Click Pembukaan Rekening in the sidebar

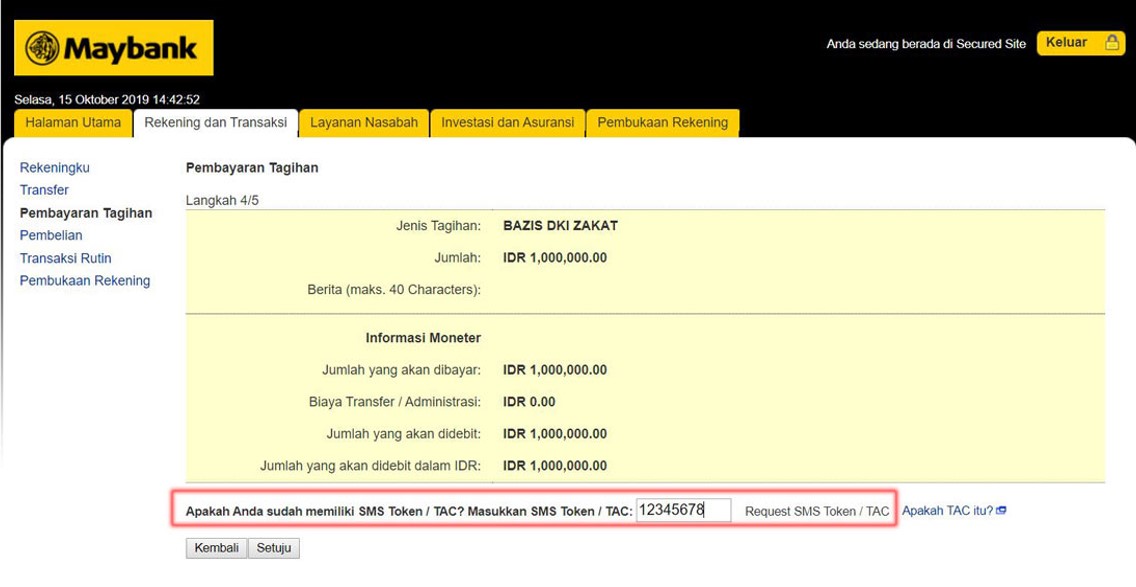click(x=85, y=280)
